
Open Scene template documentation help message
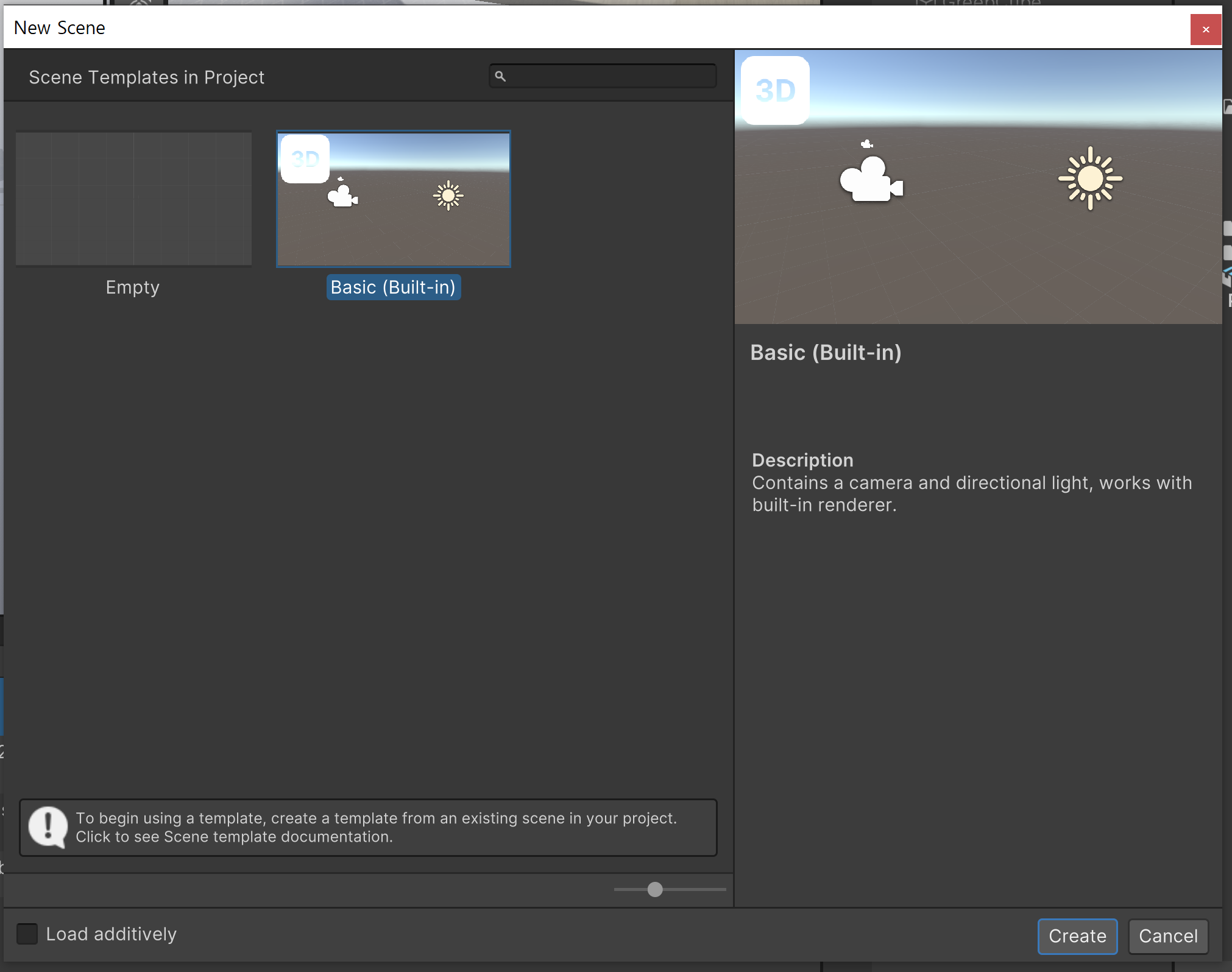coord(375,827)
